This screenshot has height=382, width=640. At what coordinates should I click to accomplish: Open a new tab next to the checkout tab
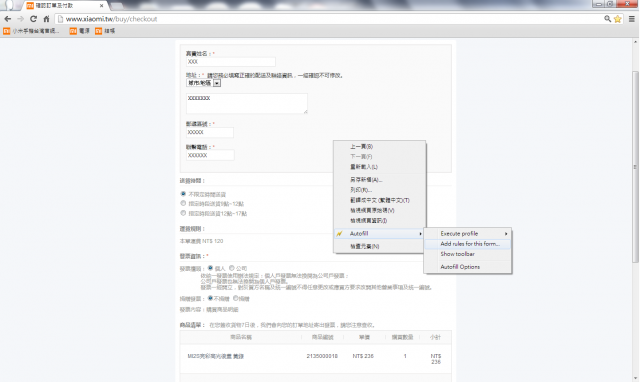tap(117, 6)
